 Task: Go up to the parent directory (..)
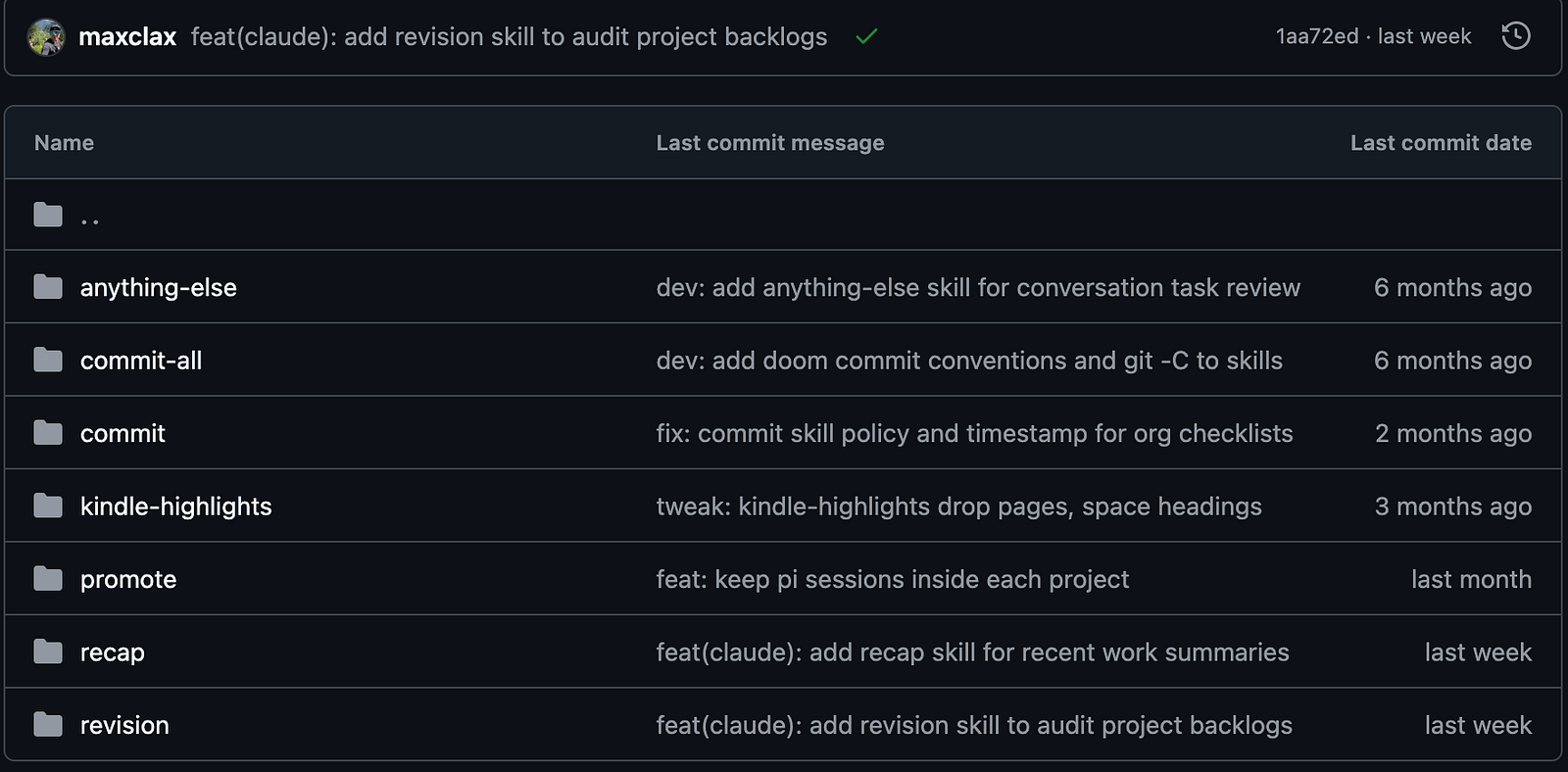(90, 217)
